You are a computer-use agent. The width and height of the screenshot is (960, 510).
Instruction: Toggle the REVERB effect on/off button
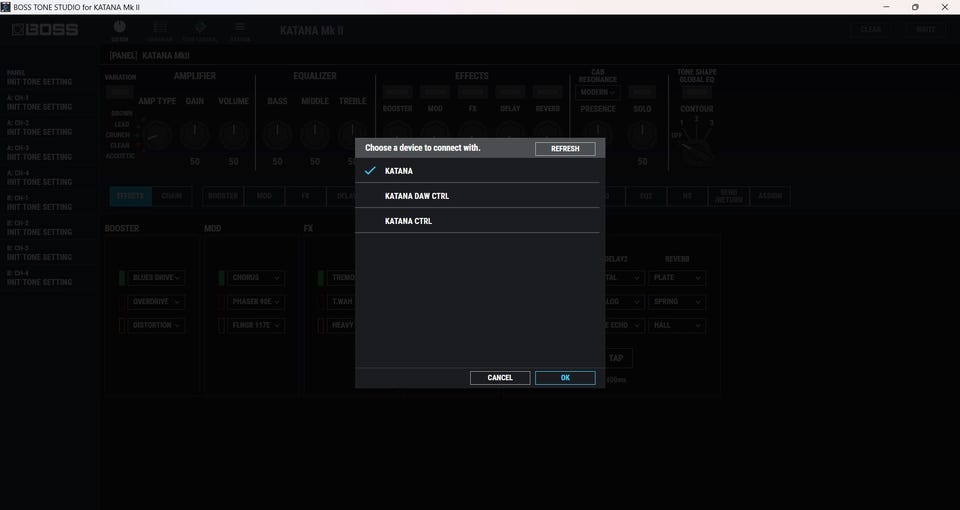(547, 92)
